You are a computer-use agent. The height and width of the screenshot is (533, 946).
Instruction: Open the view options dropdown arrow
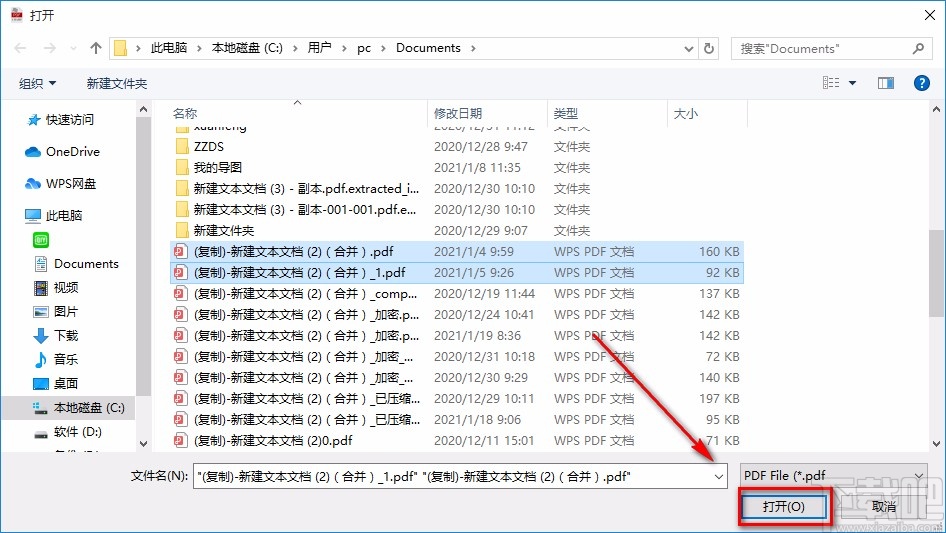[852, 83]
